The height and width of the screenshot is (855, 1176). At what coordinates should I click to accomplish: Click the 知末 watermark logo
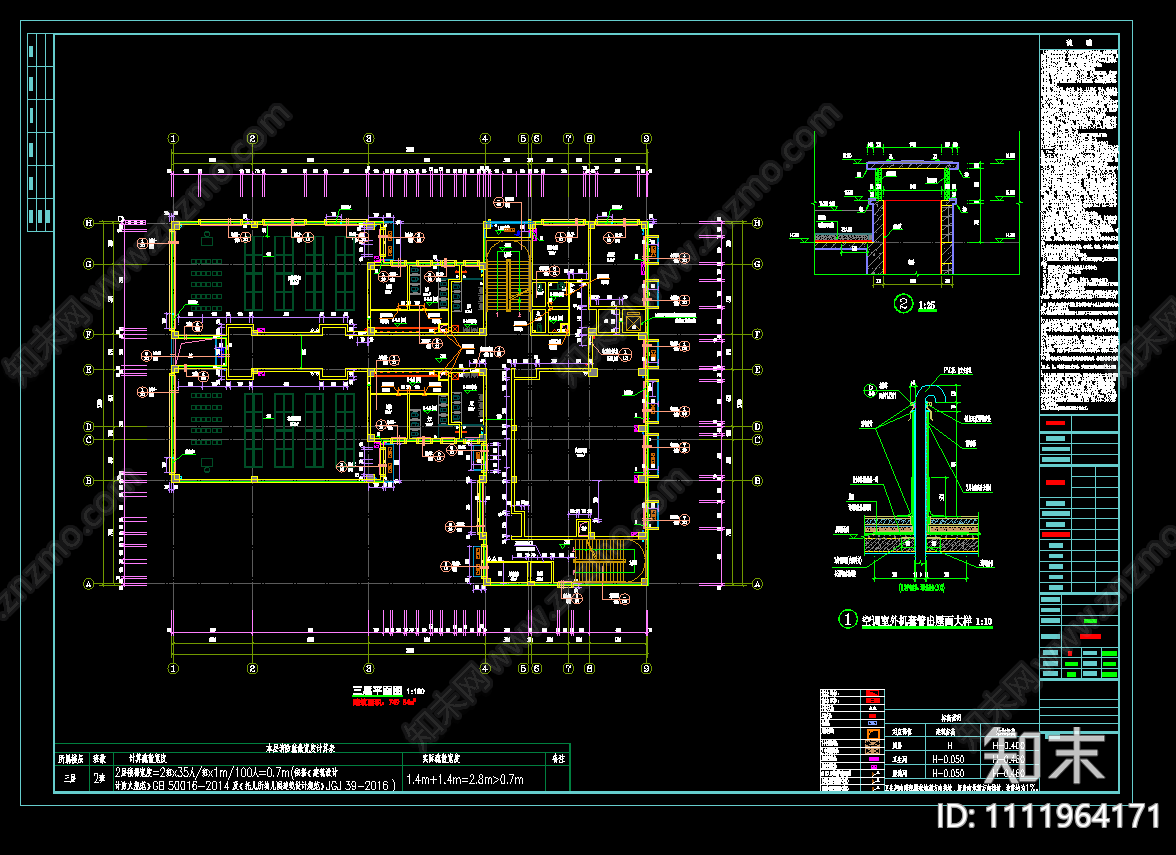[1044, 755]
